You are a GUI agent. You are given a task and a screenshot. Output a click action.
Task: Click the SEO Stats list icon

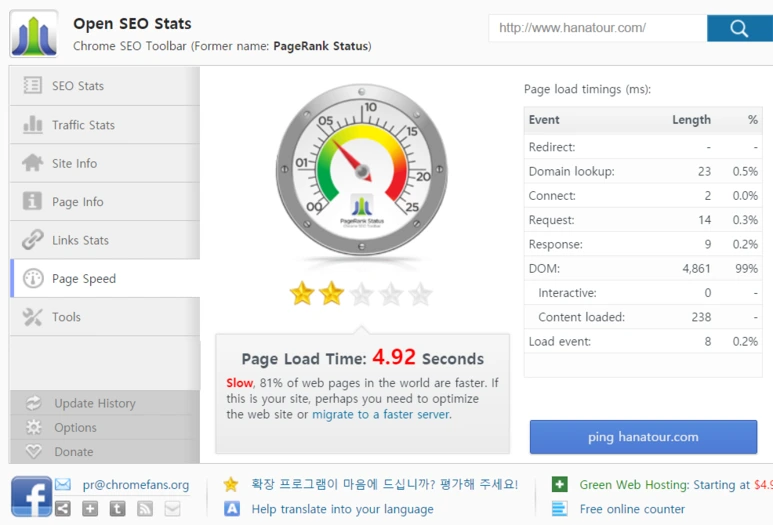[33, 85]
